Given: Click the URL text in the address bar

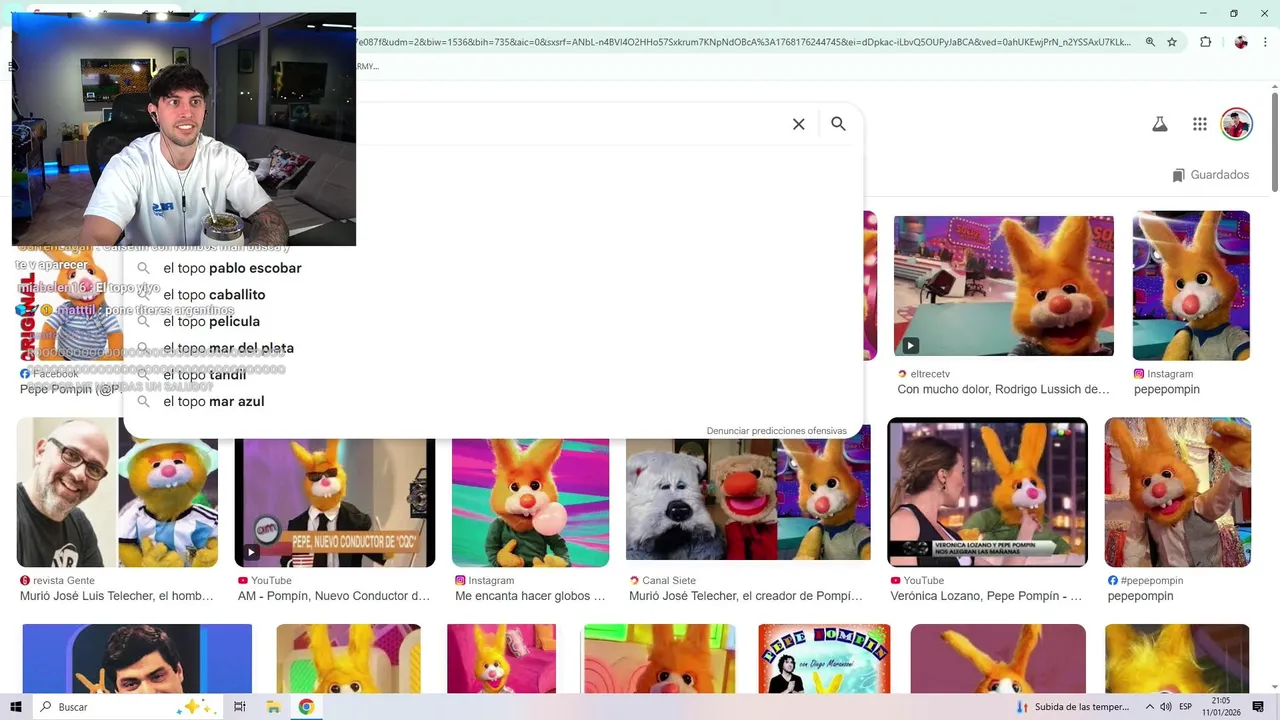Looking at the screenshot, I should coord(744,42).
